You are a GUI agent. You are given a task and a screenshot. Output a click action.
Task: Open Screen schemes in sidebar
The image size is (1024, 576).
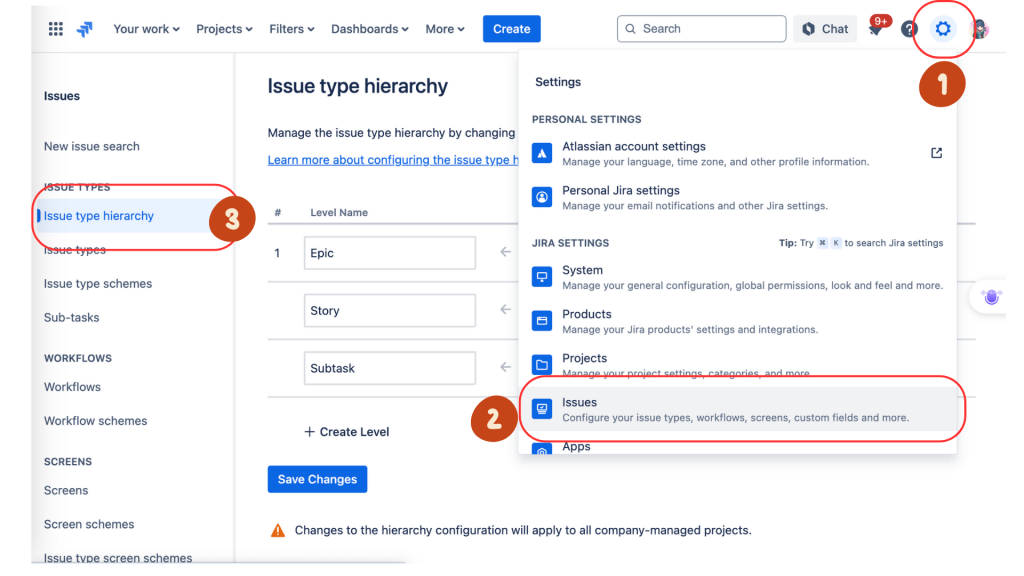[x=89, y=524]
